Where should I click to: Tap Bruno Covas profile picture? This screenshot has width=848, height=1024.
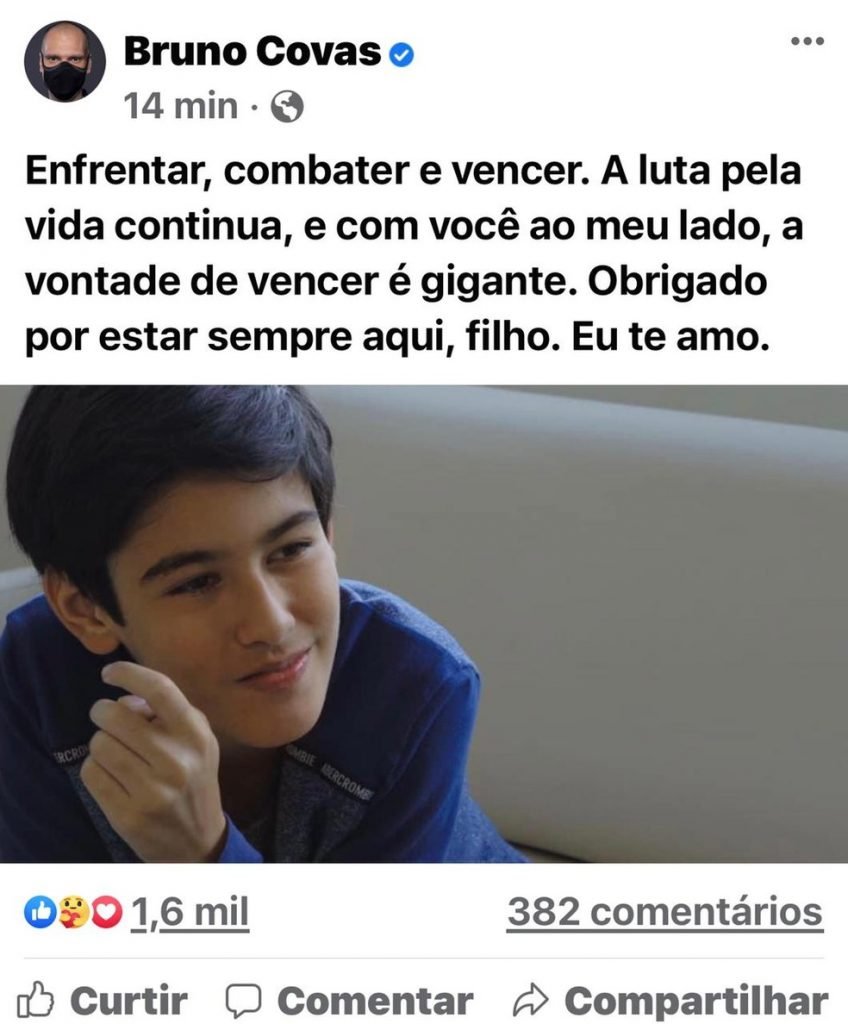[x=65, y=61]
